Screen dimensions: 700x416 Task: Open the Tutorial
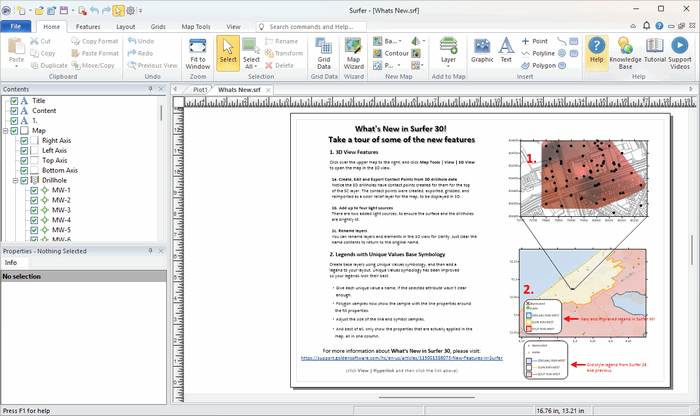coord(655,52)
